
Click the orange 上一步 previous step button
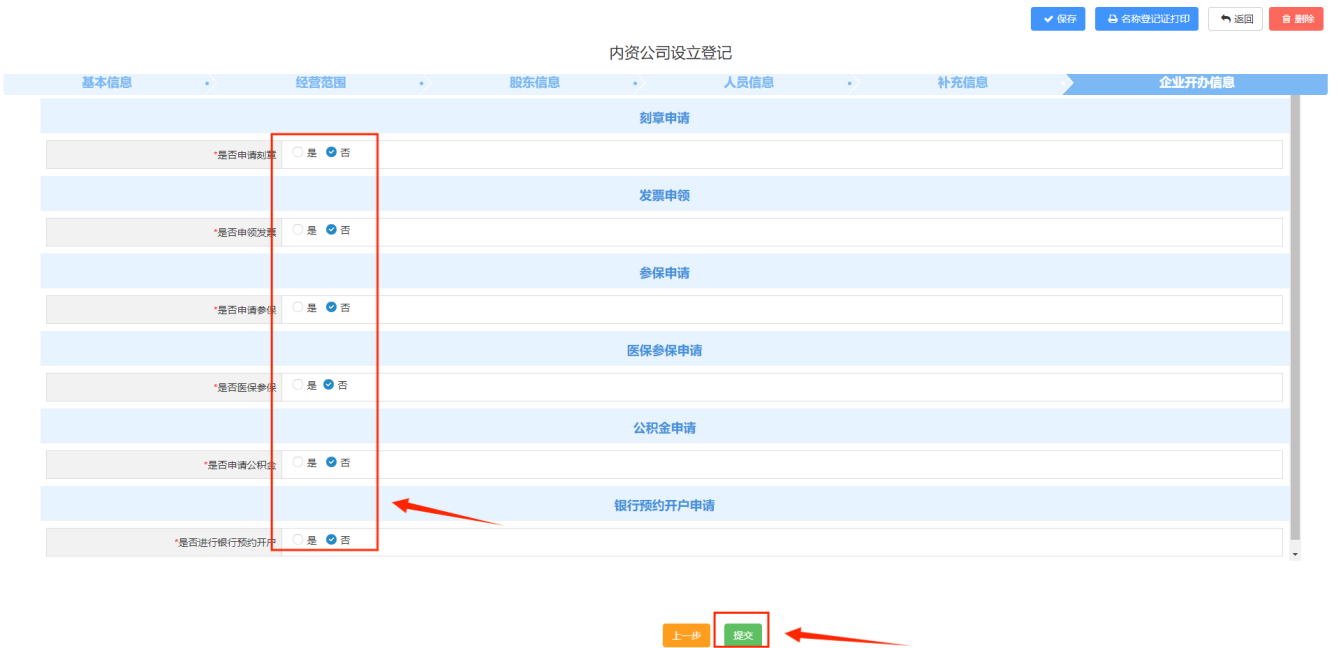coord(685,635)
